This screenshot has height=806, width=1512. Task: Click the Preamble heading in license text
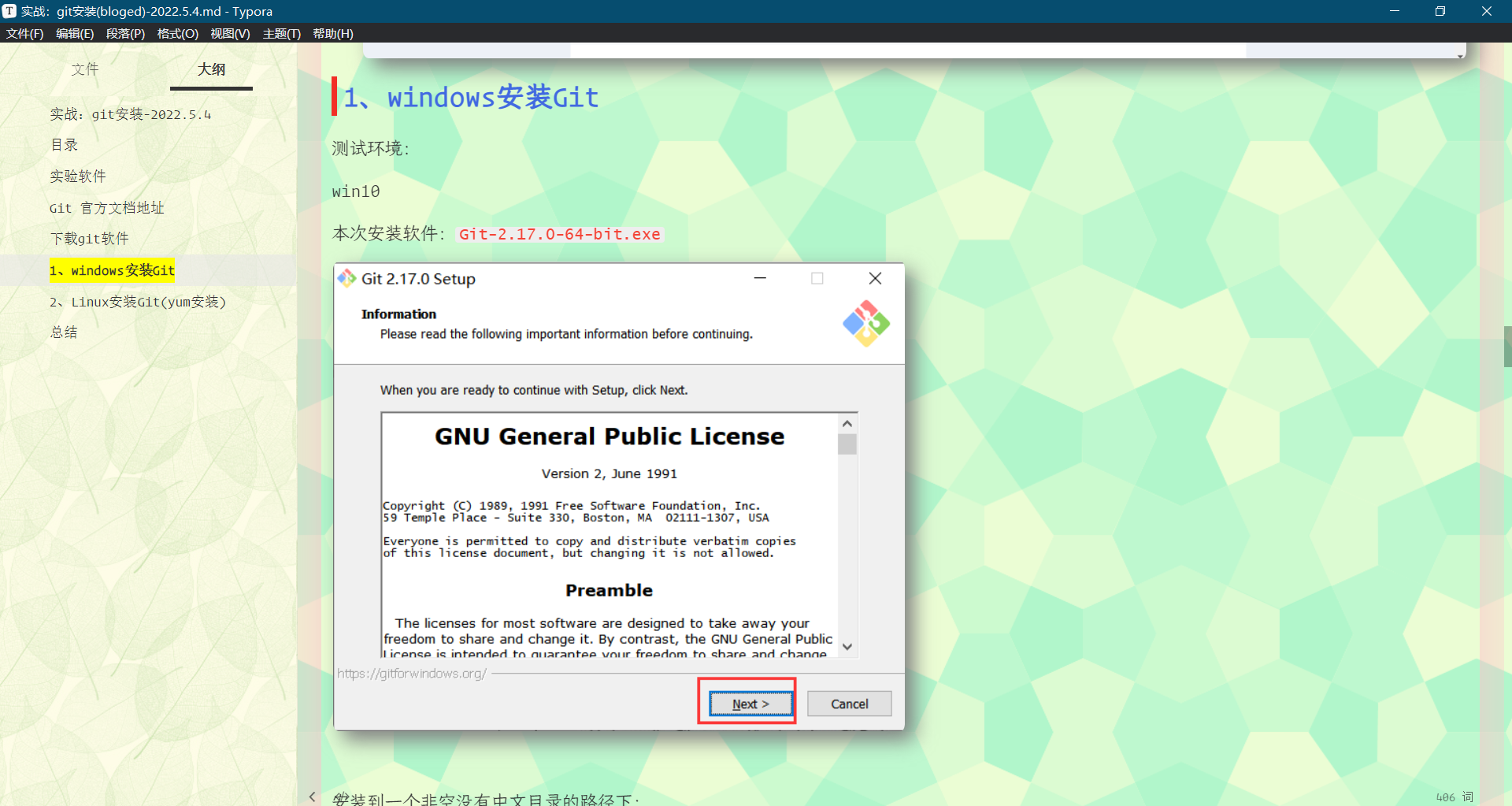[x=609, y=590]
